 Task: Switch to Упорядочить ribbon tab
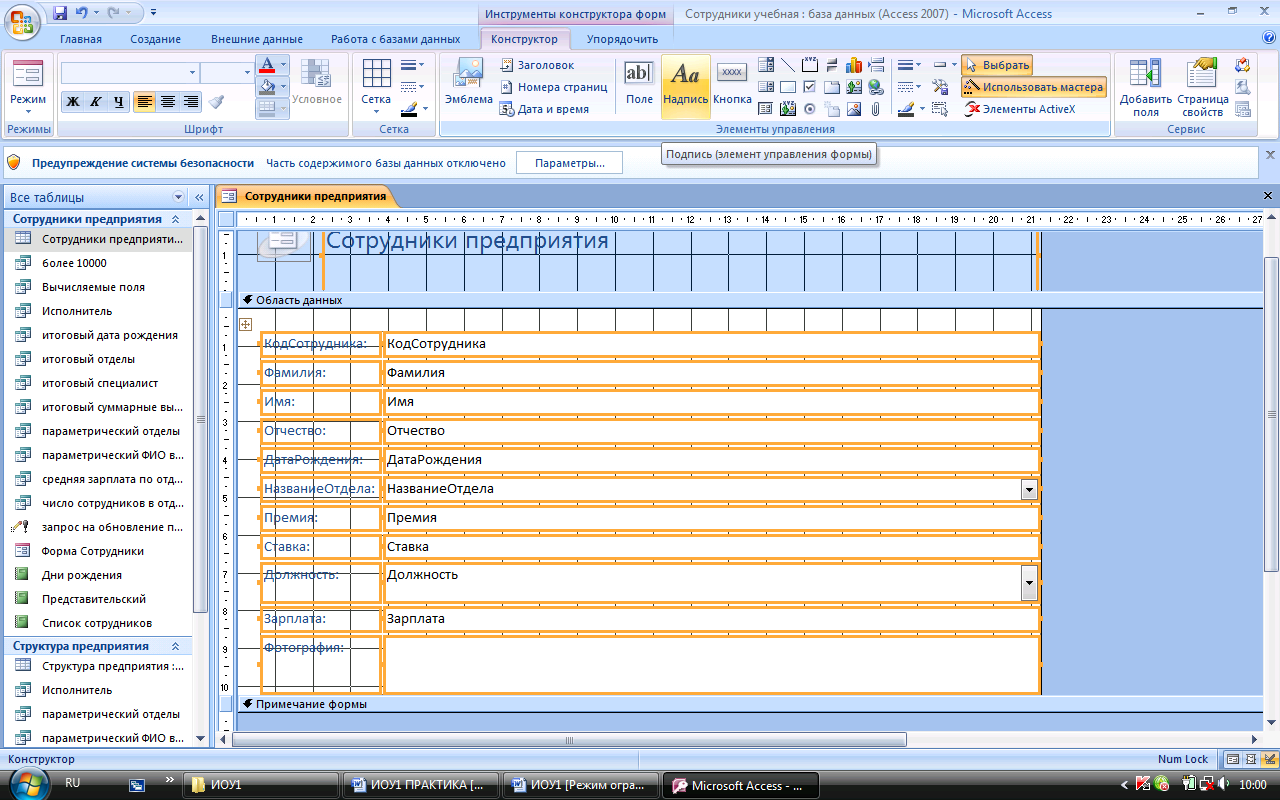pos(622,39)
